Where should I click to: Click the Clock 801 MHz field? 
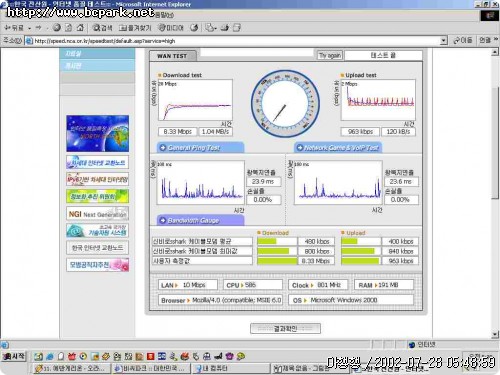[x=318, y=285]
